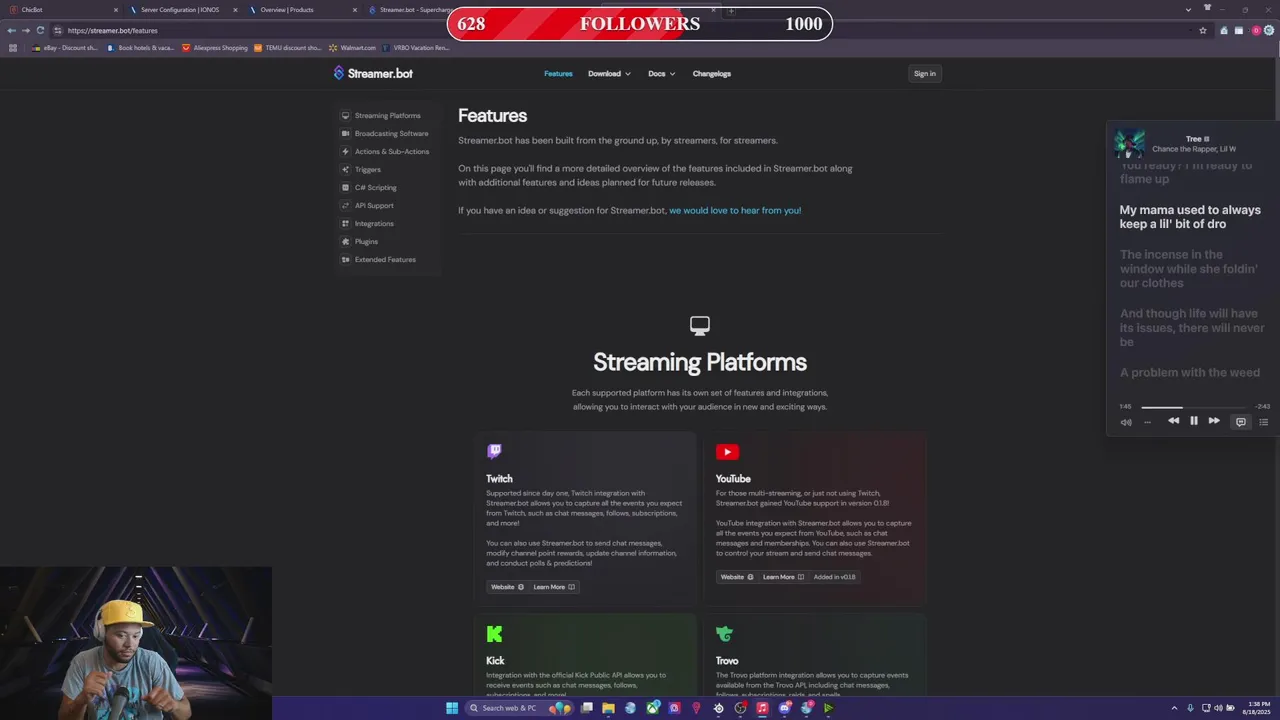Image resolution: width=1280 pixels, height=720 pixels.
Task: Switch to the Overview Products tab
Action: 303,10
